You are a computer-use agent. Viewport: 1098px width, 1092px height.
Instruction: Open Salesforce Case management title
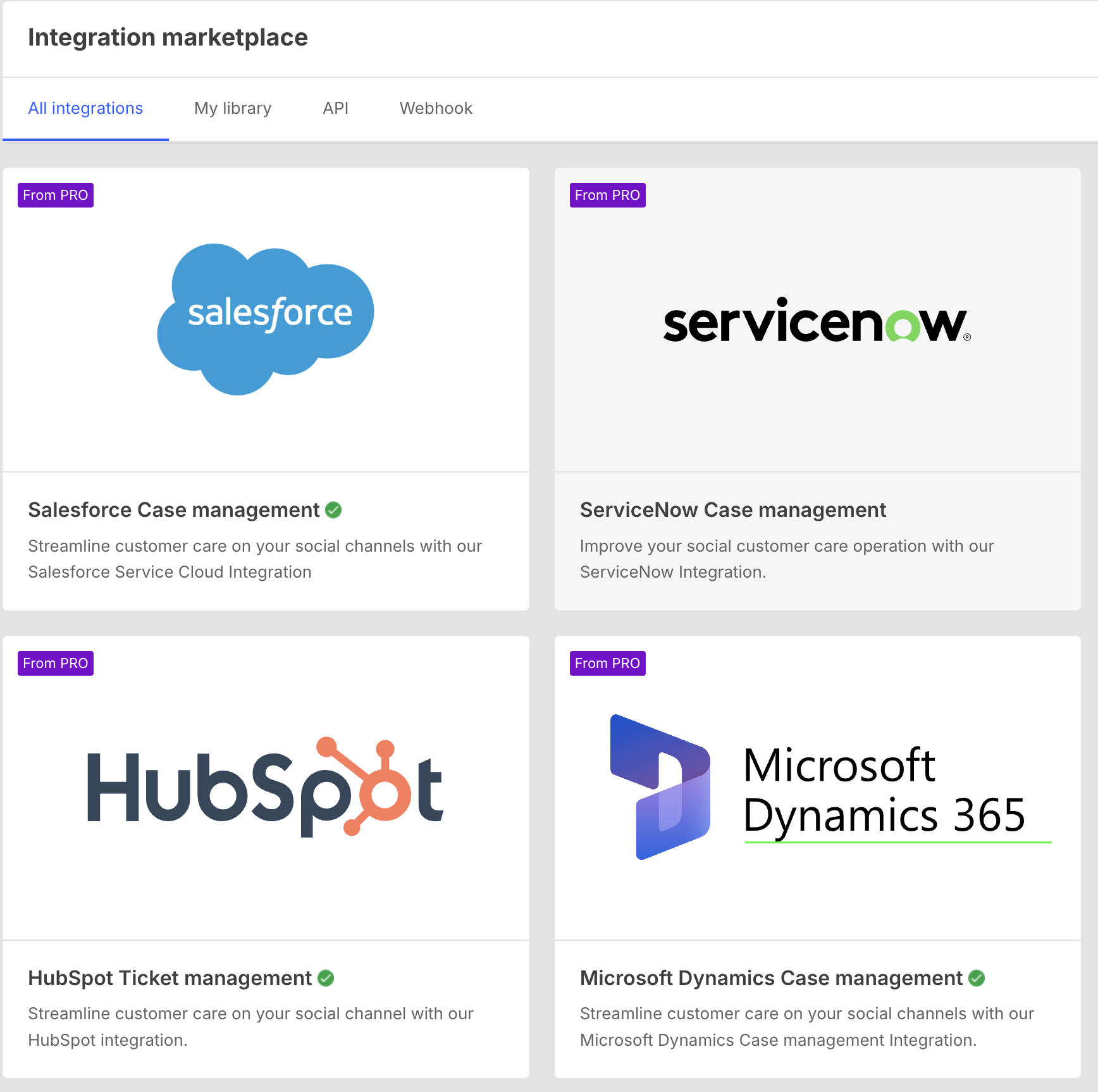pyautogui.click(x=174, y=510)
